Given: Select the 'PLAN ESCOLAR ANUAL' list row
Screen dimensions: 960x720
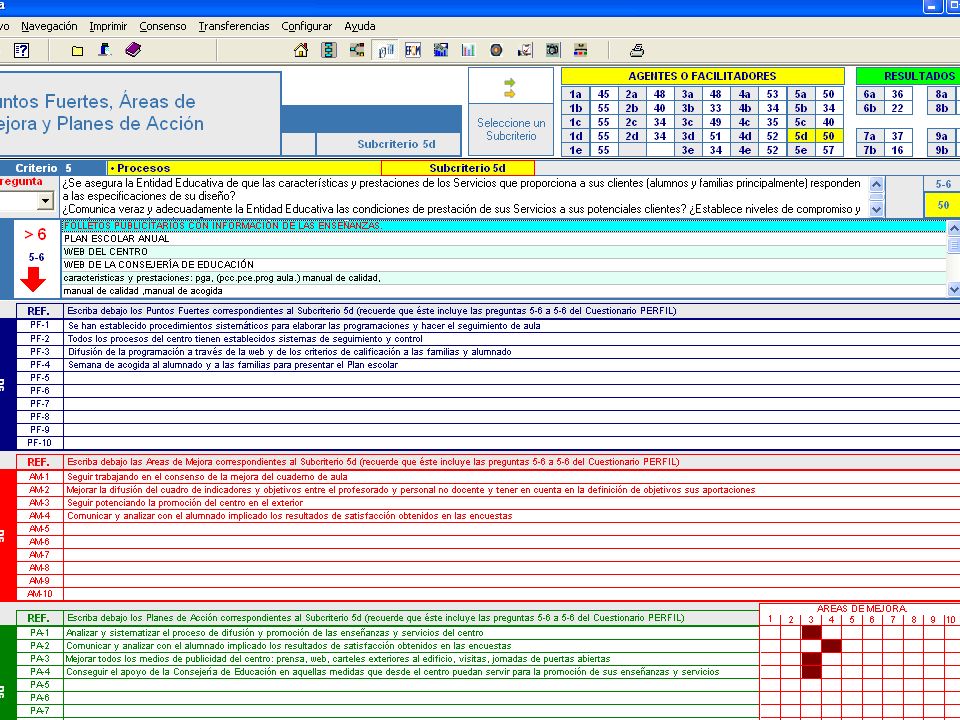Looking at the screenshot, I should pos(504,239).
